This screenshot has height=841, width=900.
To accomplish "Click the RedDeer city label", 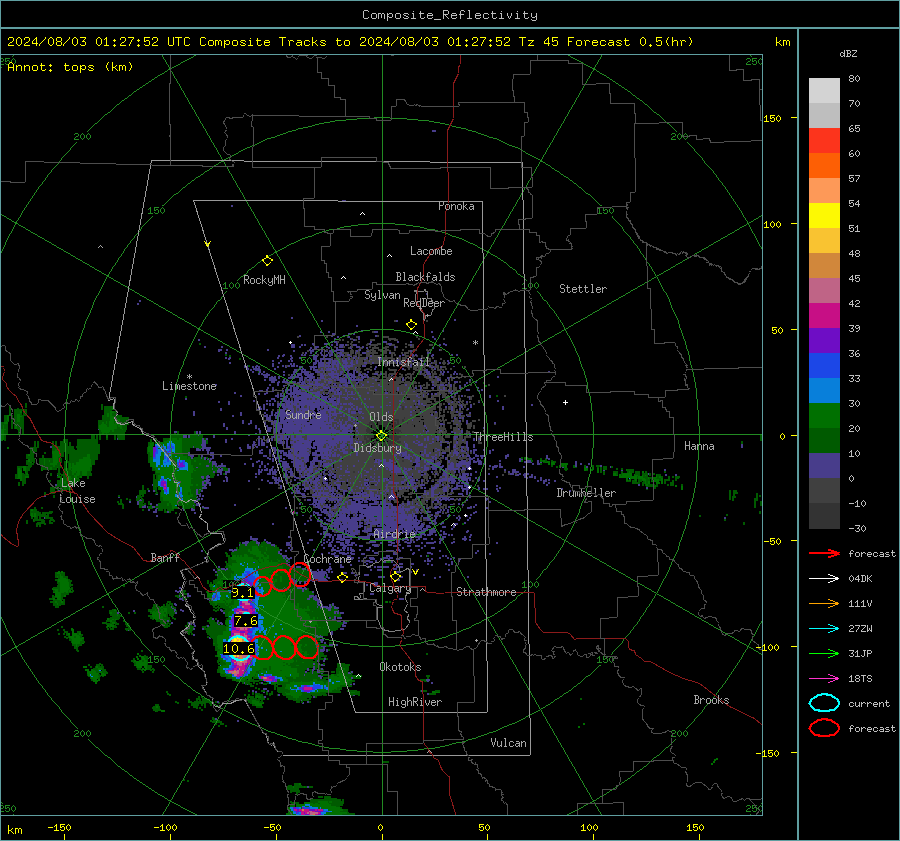I will pos(424,303).
